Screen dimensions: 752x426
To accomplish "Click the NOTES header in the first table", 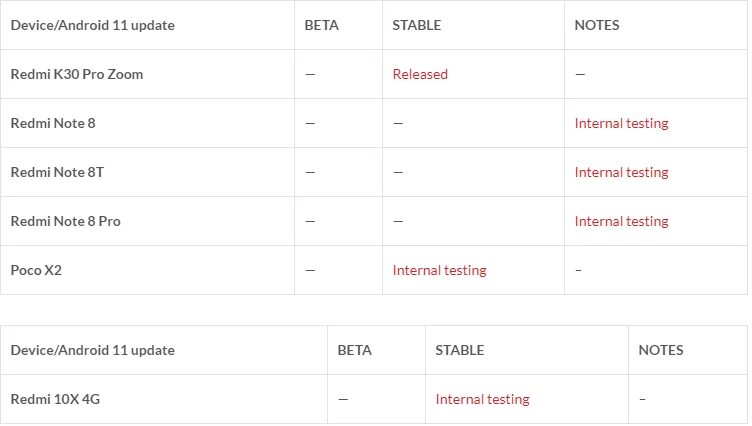I will [597, 25].
